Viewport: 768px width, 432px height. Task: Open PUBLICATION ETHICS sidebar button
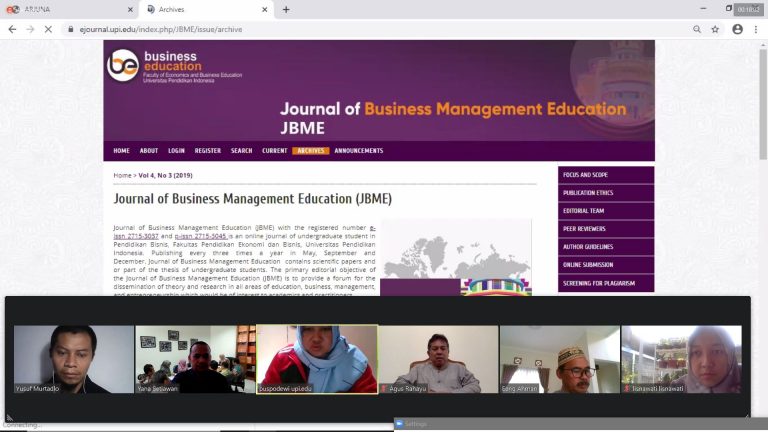pos(606,193)
